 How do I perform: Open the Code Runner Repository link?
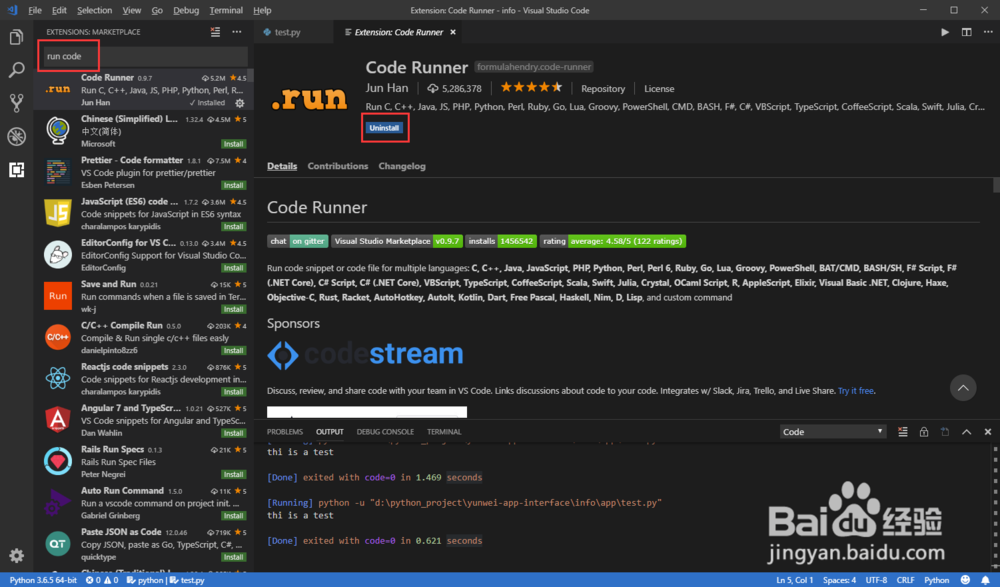pos(603,88)
